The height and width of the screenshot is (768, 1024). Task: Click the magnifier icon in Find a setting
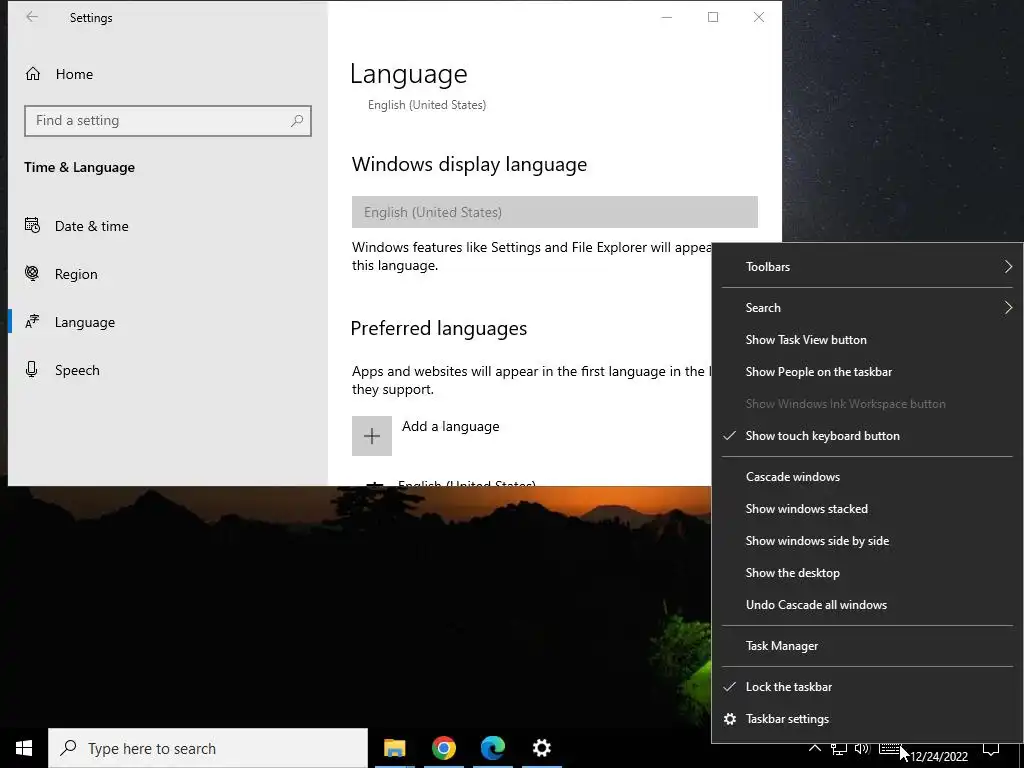297,121
